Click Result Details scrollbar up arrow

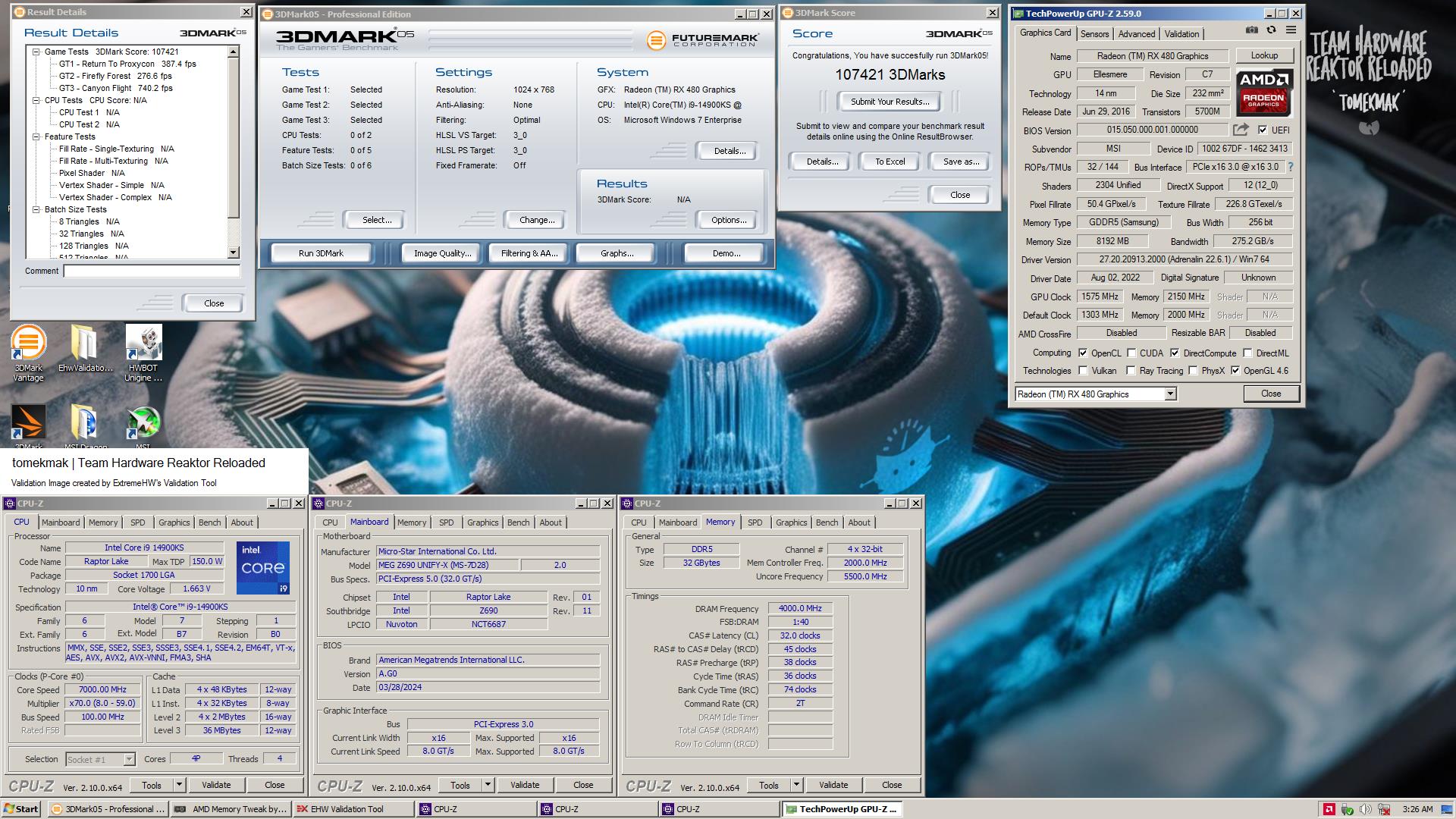point(234,52)
